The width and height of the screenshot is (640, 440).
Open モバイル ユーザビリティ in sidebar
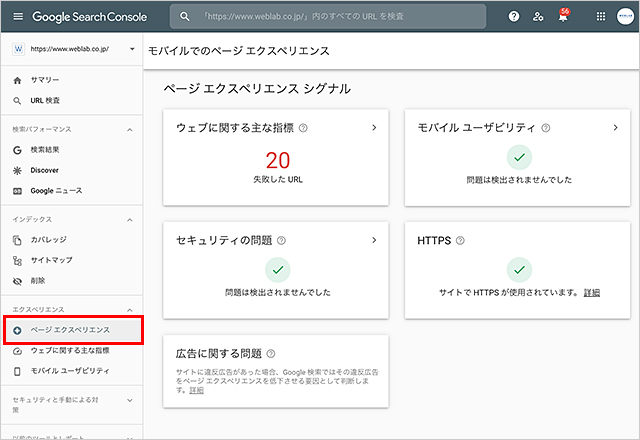pyautogui.click(x=70, y=371)
